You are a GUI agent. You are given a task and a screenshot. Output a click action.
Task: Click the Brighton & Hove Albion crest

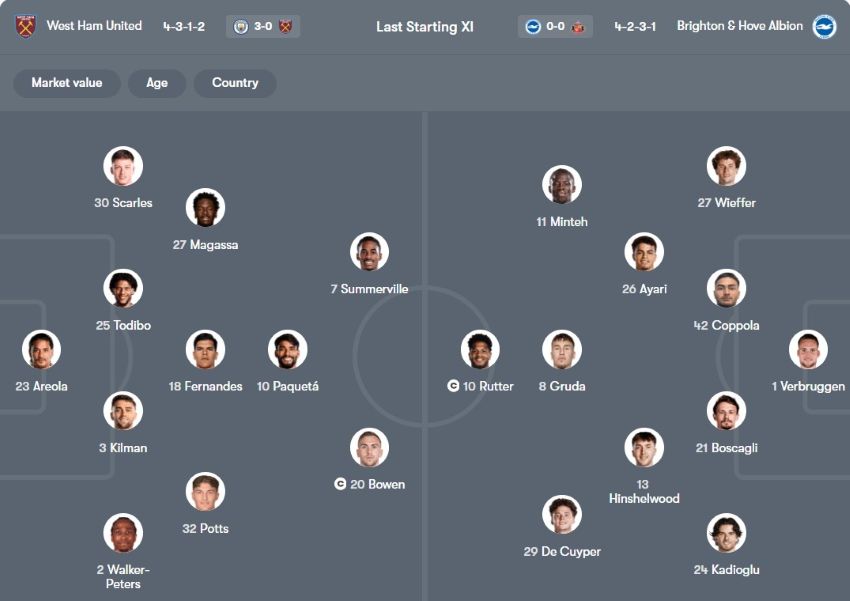824,26
